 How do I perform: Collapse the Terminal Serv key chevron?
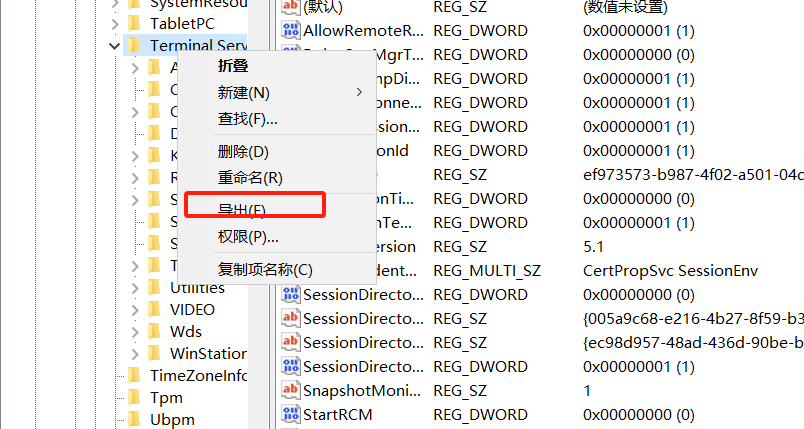click(x=114, y=46)
